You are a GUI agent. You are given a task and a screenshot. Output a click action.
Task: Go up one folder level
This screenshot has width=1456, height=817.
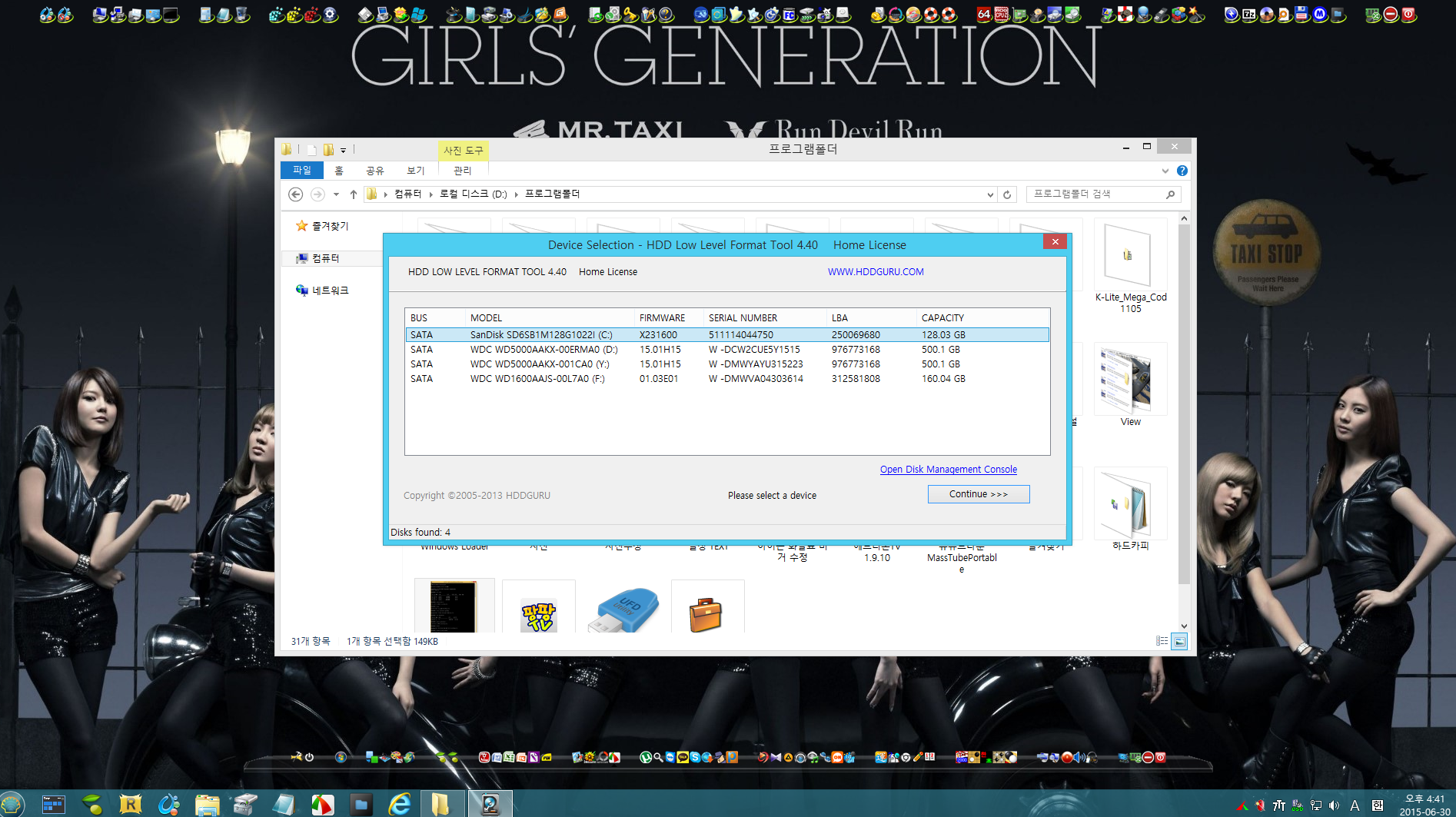coord(354,194)
